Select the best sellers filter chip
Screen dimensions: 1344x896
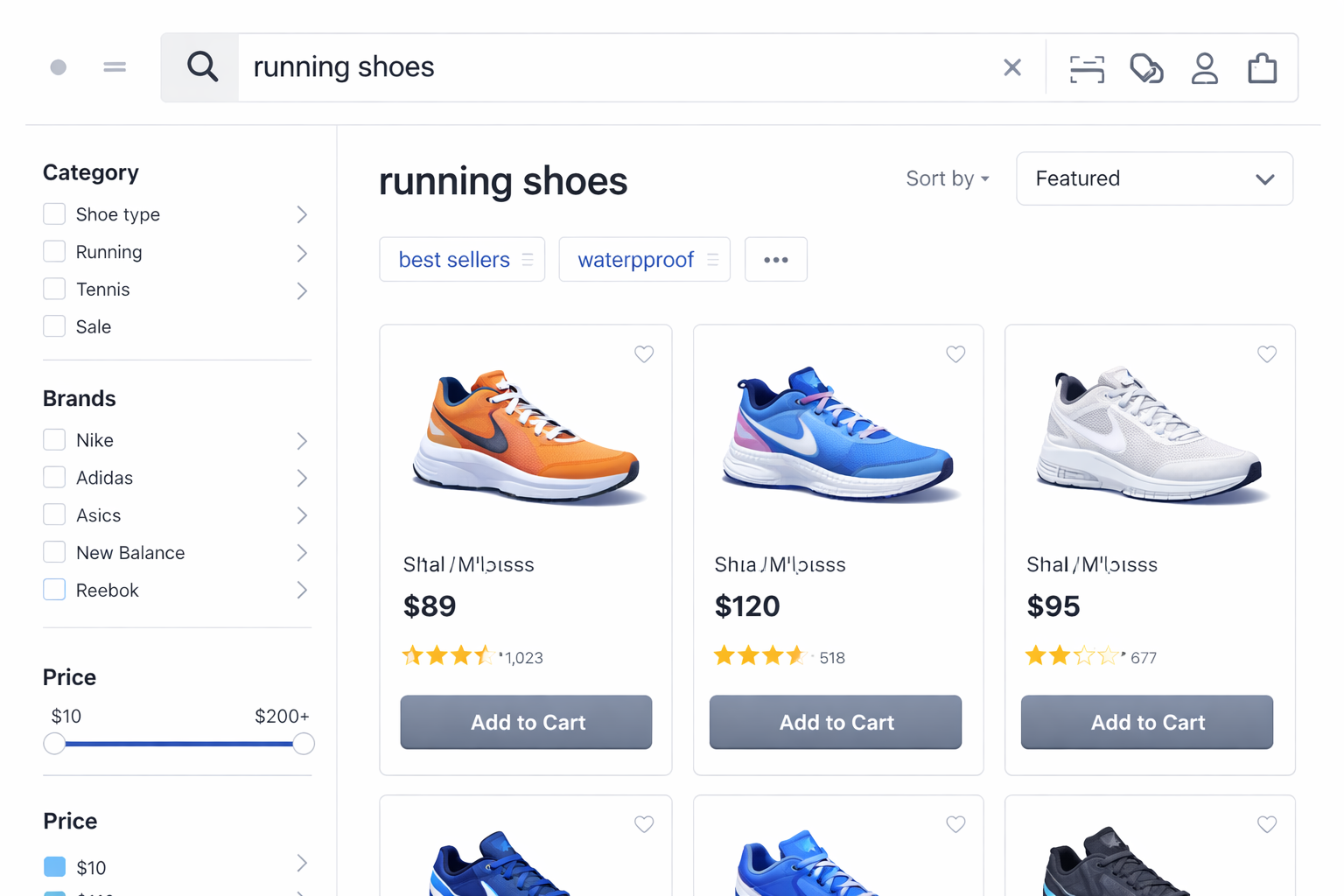click(462, 260)
